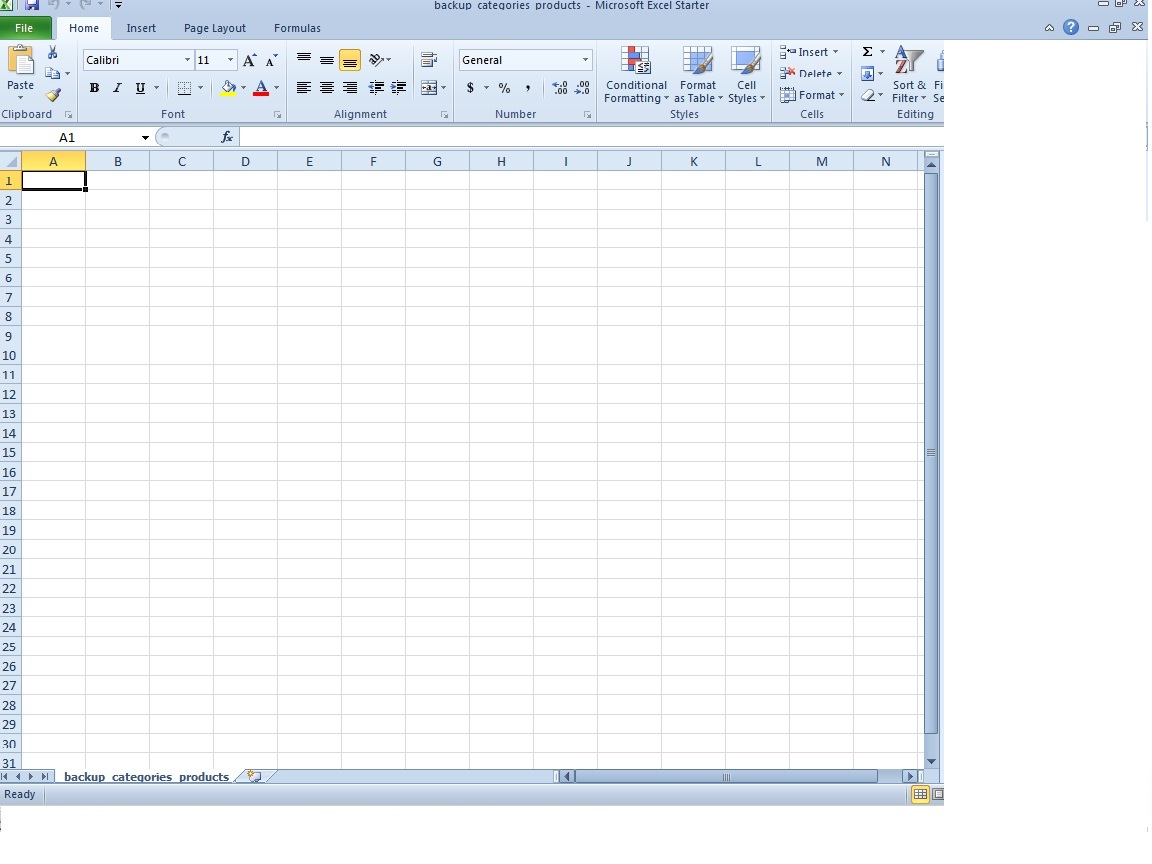Screen dimensions: 1152x864
Task: Apply Percent Style format
Action: pos(504,88)
